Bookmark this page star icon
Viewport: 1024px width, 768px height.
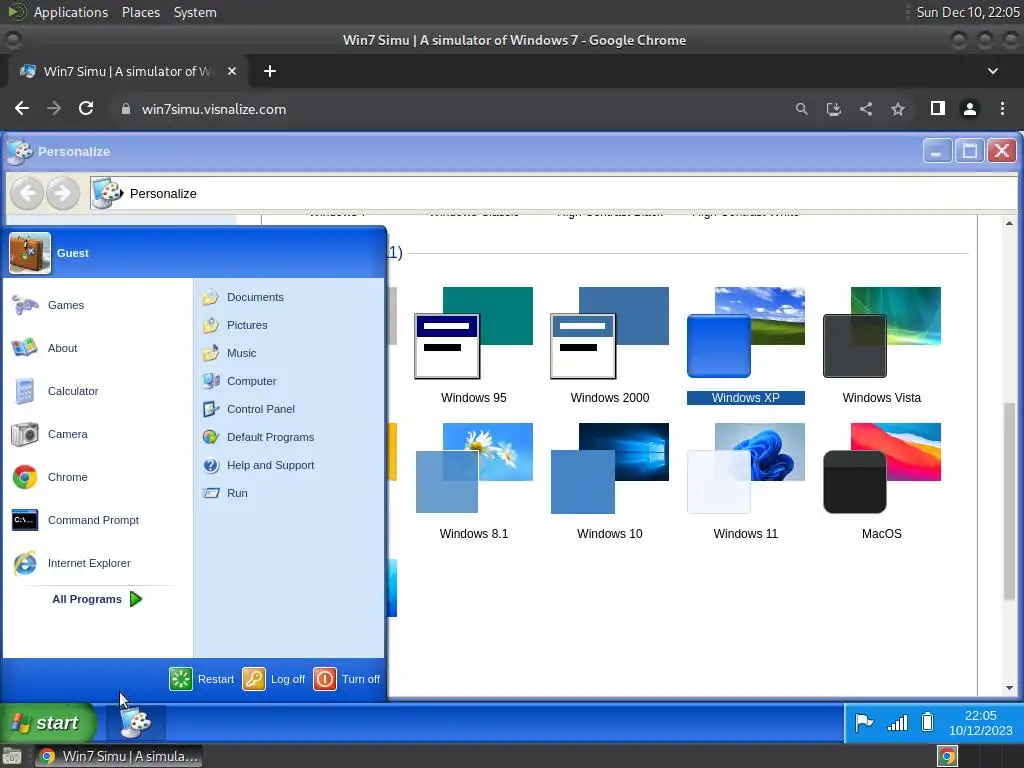[898, 109]
